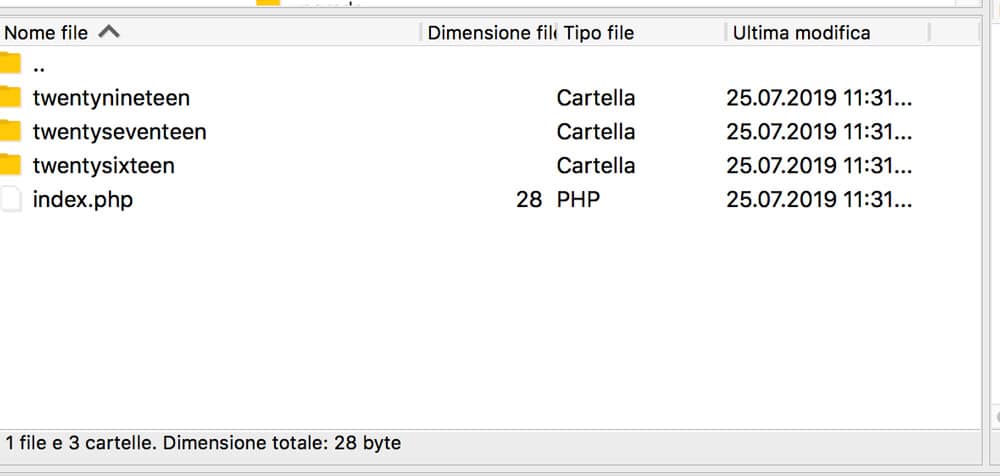Toggle sort arrow beside Nome file
Screen dimensions: 1000x476
(x=109, y=31)
